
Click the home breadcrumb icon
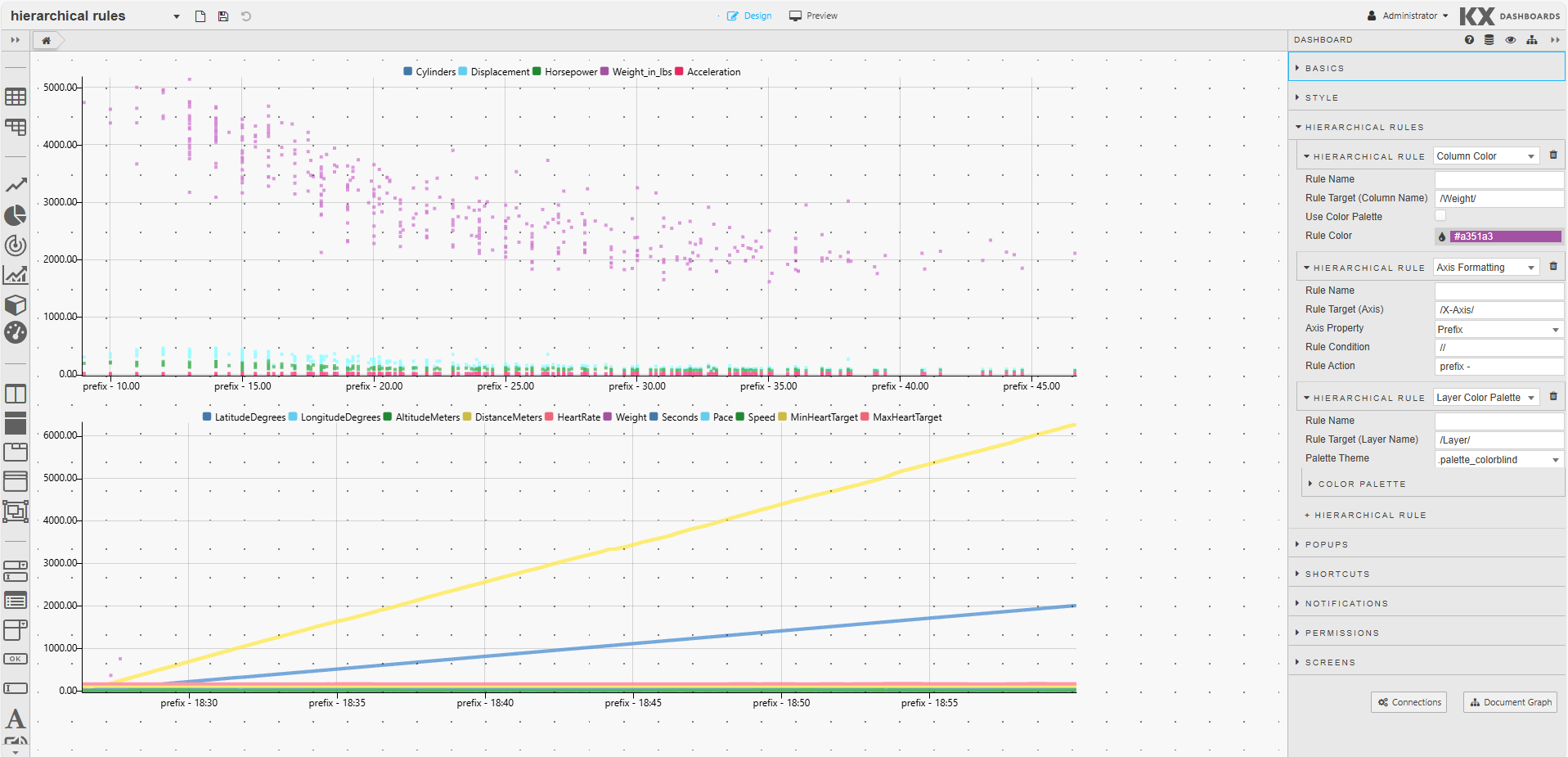pyautogui.click(x=47, y=40)
